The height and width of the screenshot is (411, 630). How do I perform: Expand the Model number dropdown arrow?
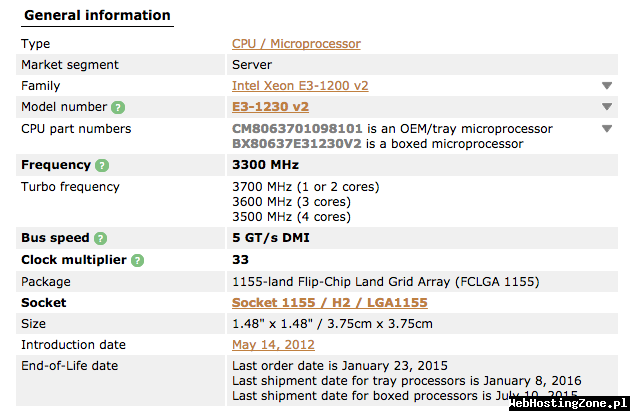click(607, 106)
